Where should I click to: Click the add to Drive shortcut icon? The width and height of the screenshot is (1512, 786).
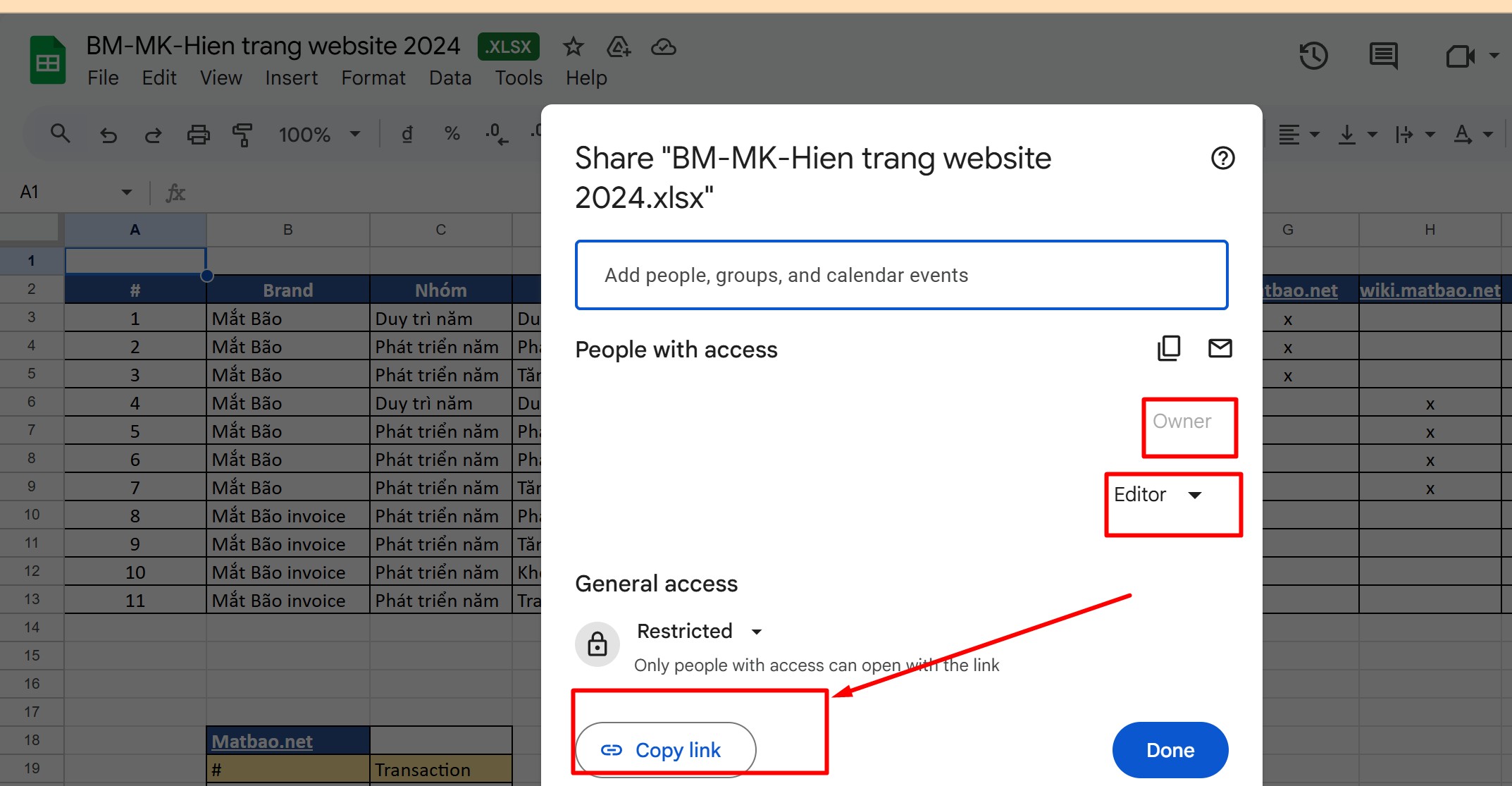[x=618, y=47]
